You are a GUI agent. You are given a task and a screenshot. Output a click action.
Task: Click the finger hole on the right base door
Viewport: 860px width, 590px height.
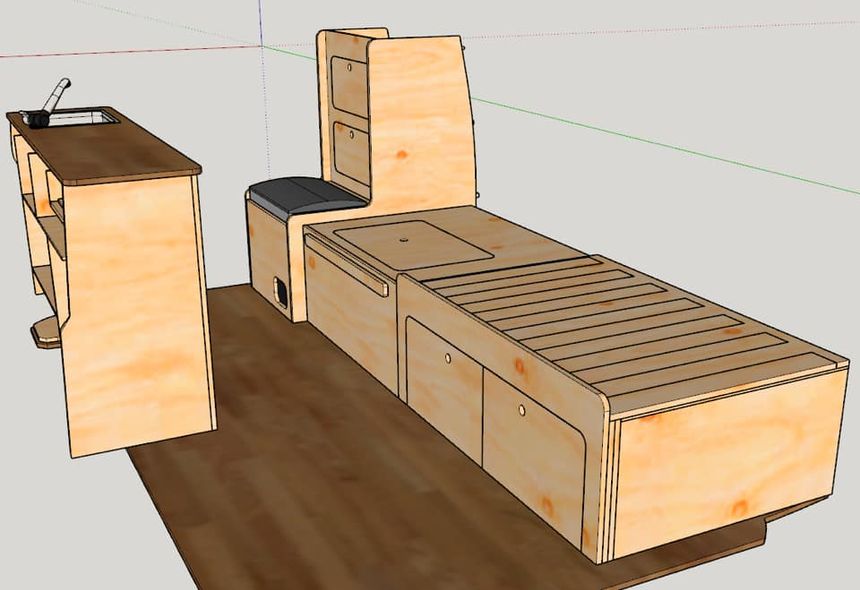[x=521, y=411]
